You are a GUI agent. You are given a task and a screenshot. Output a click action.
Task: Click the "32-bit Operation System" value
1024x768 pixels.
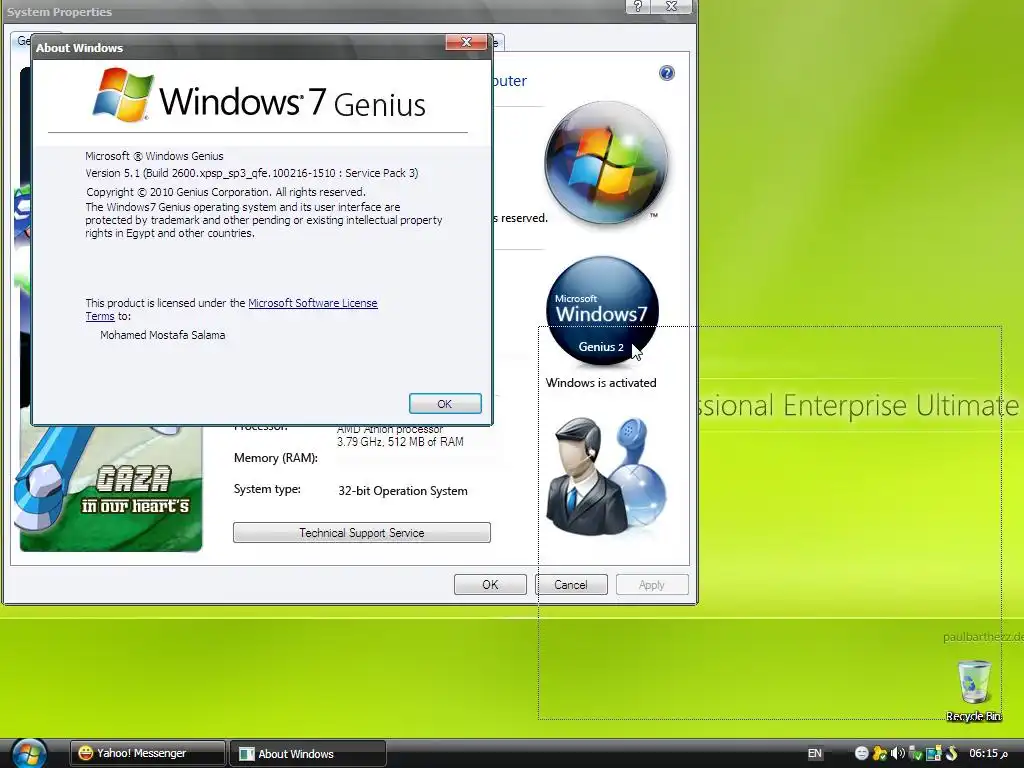point(403,490)
